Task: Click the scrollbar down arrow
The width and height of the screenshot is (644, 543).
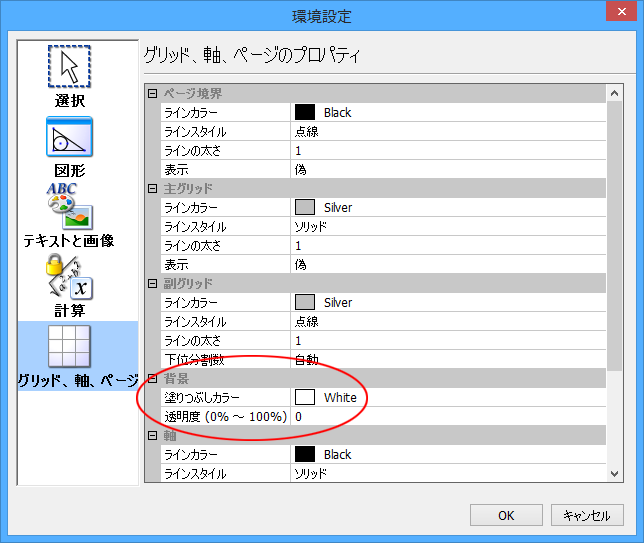Action: click(x=615, y=473)
